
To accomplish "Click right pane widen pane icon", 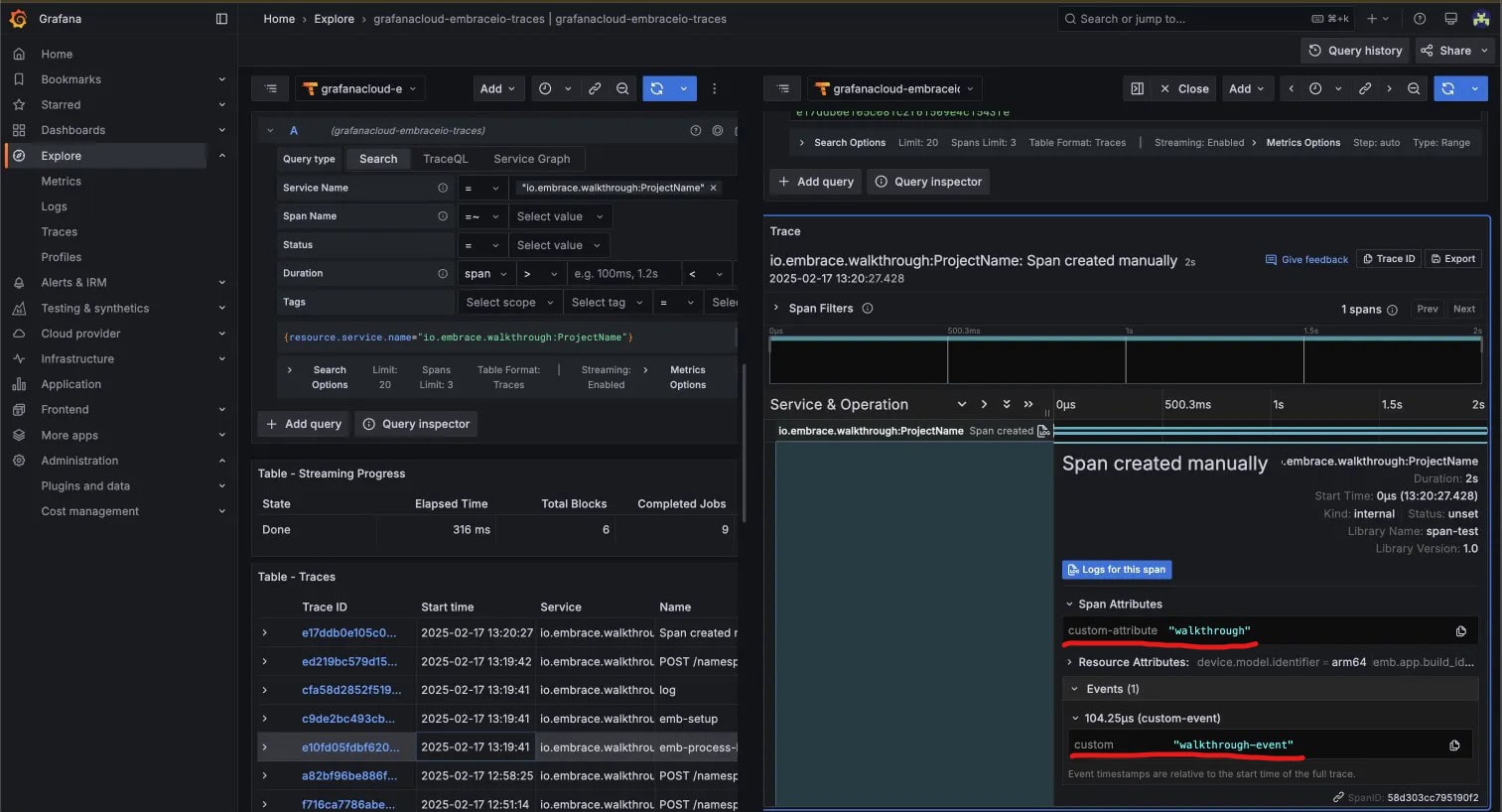I will (x=1138, y=88).
